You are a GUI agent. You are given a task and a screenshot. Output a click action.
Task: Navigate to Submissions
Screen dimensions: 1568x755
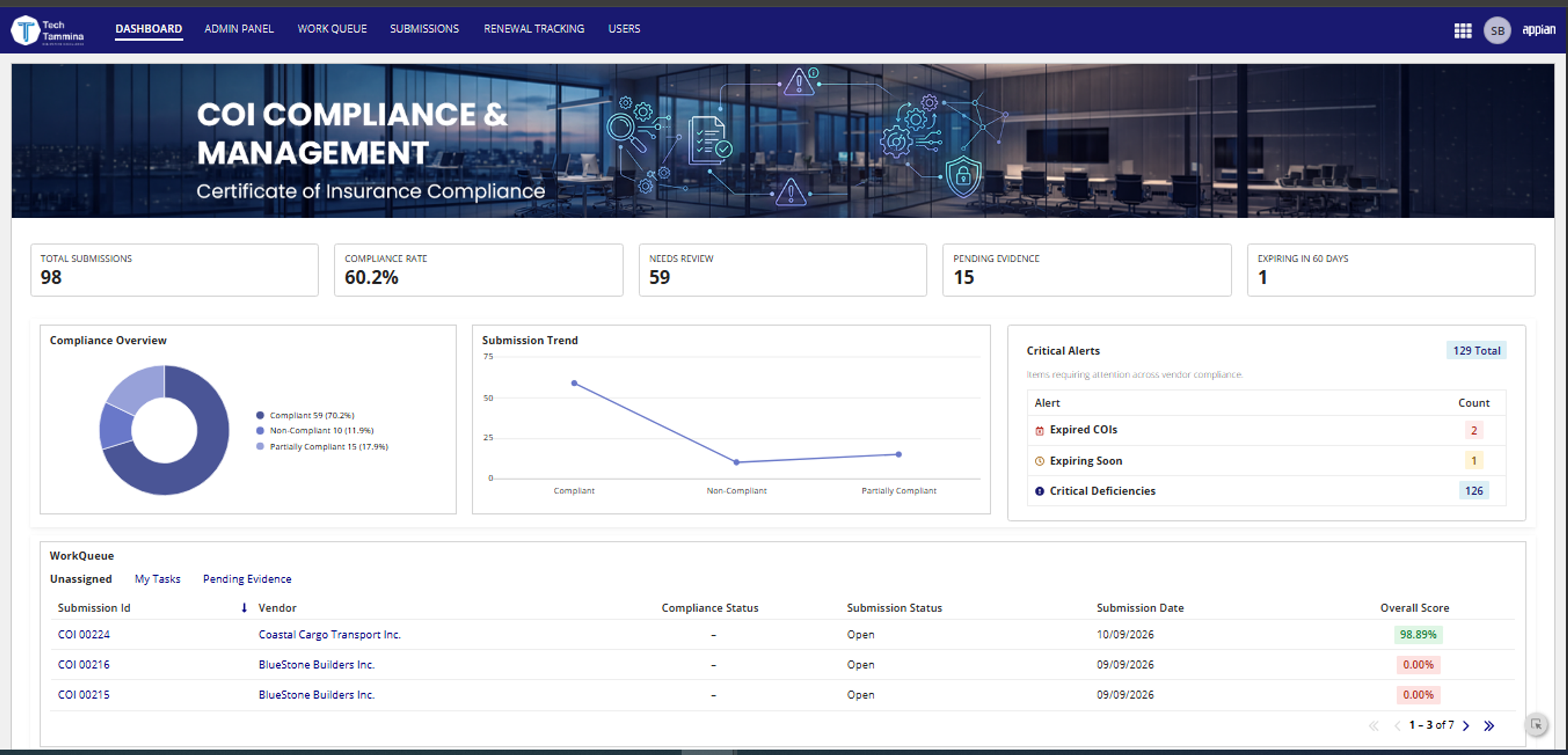[x=424, y=29]
